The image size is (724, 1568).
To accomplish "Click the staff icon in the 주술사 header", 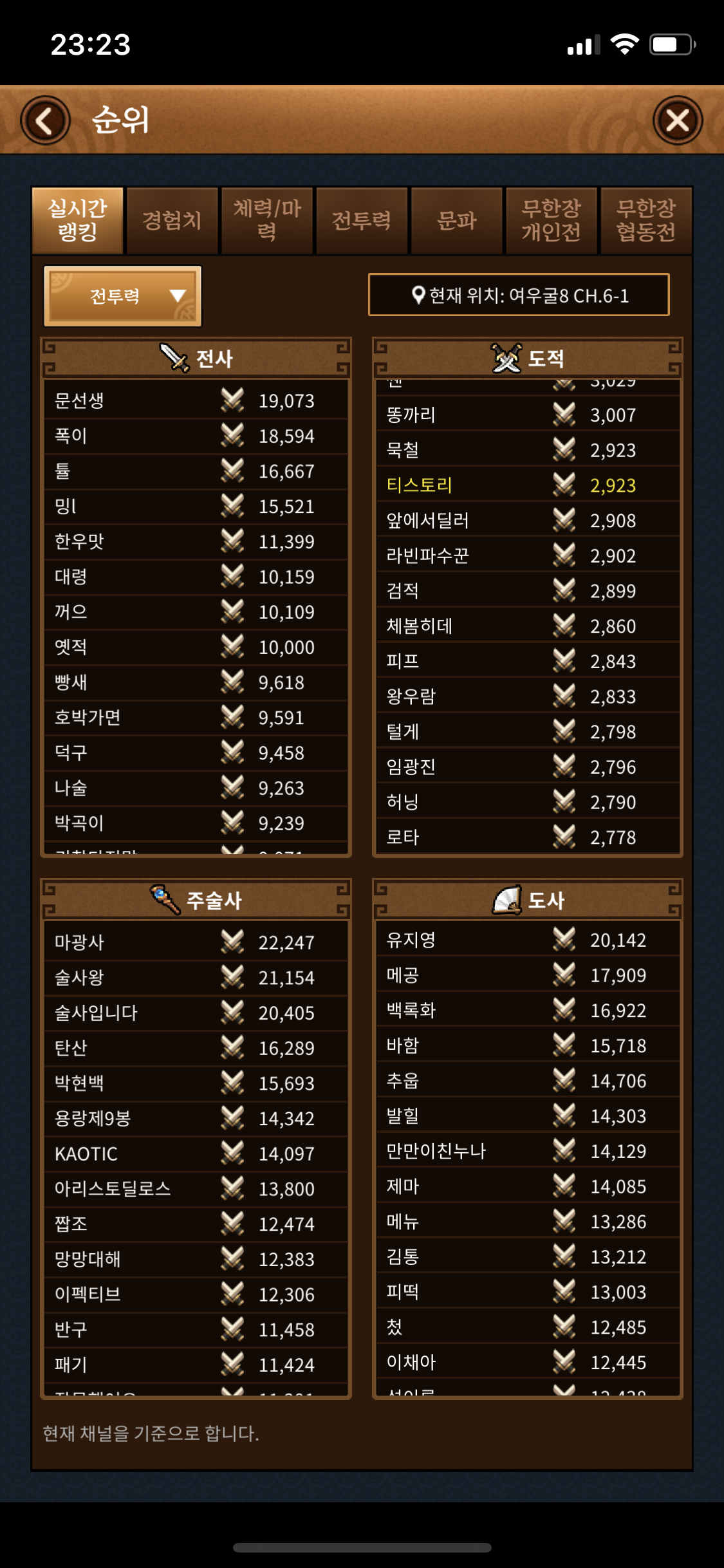I will (165, 899).
